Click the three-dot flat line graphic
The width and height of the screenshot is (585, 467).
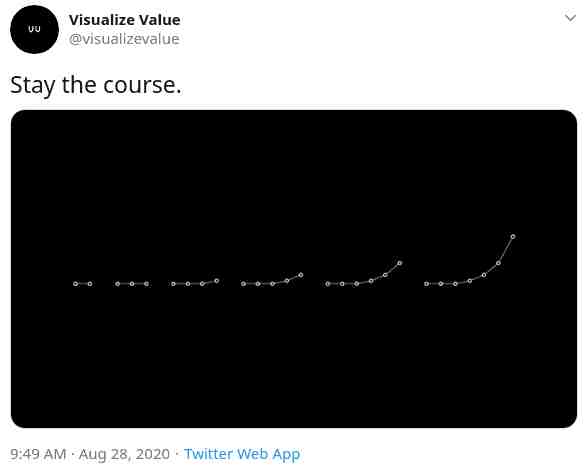tap(132, 284)
